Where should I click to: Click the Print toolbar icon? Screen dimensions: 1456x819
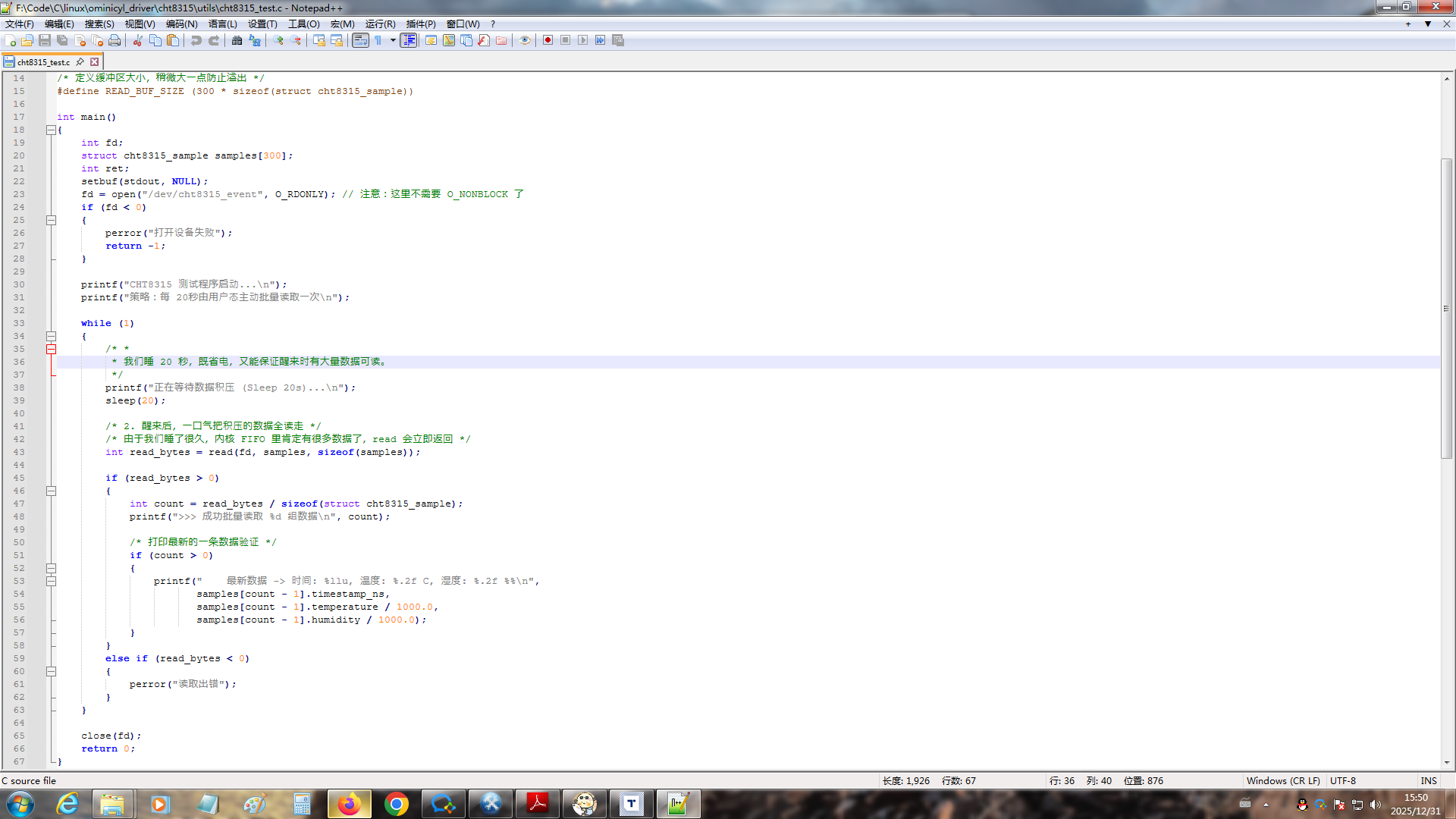click(115, 40)
